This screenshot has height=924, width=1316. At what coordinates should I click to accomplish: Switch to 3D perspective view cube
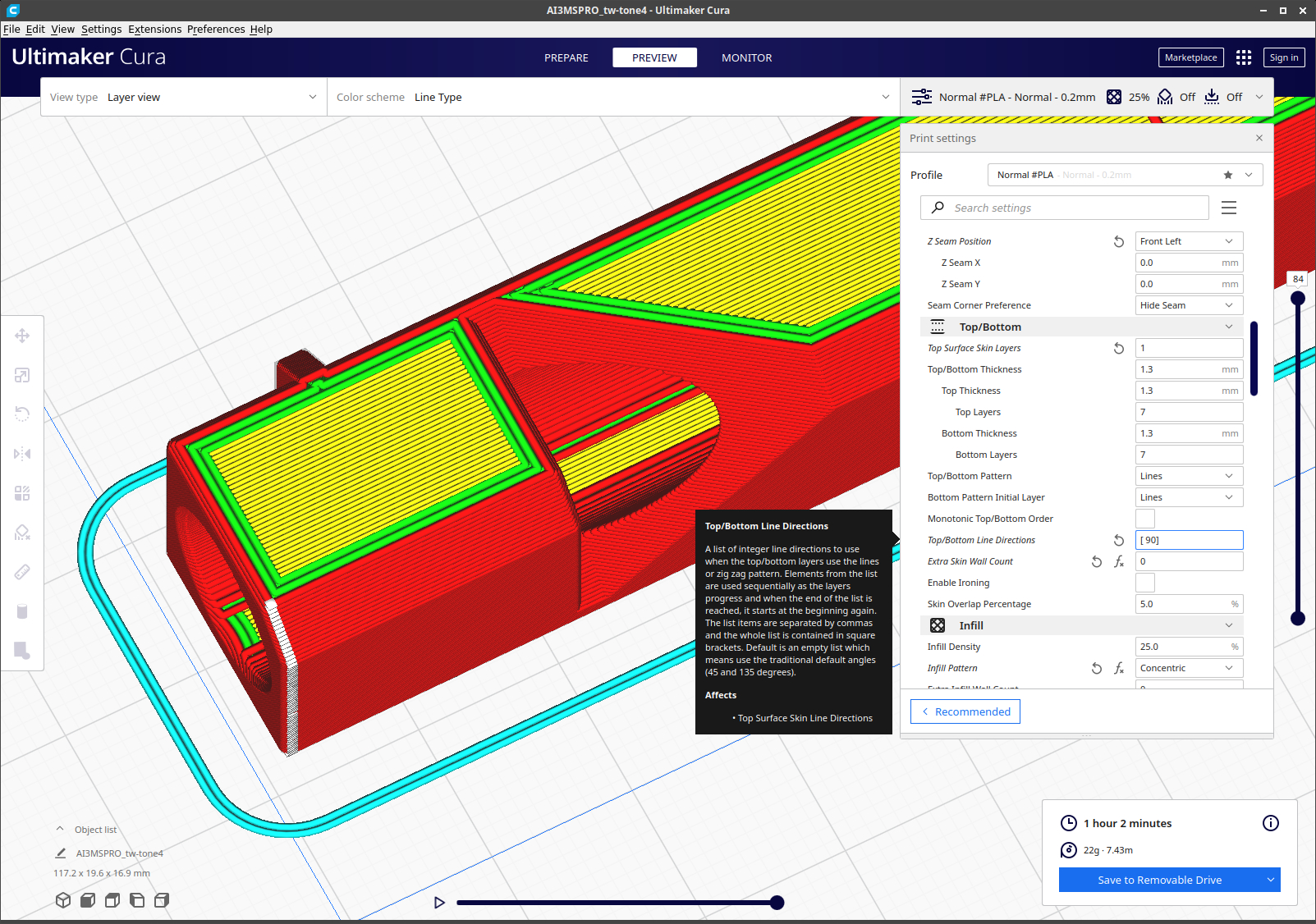click(63, 900)
